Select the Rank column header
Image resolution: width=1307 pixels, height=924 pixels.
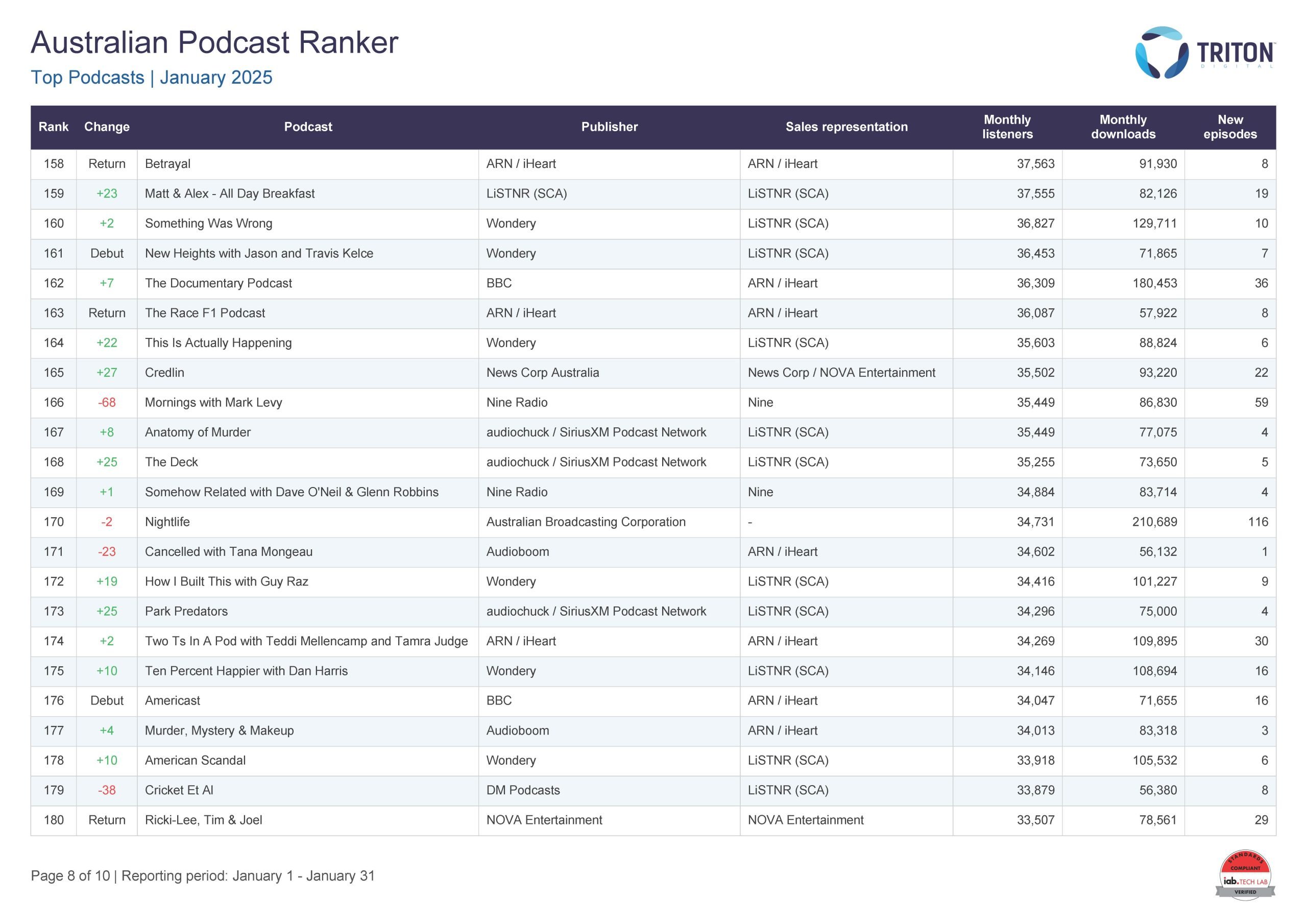click(x=54, y=127)
